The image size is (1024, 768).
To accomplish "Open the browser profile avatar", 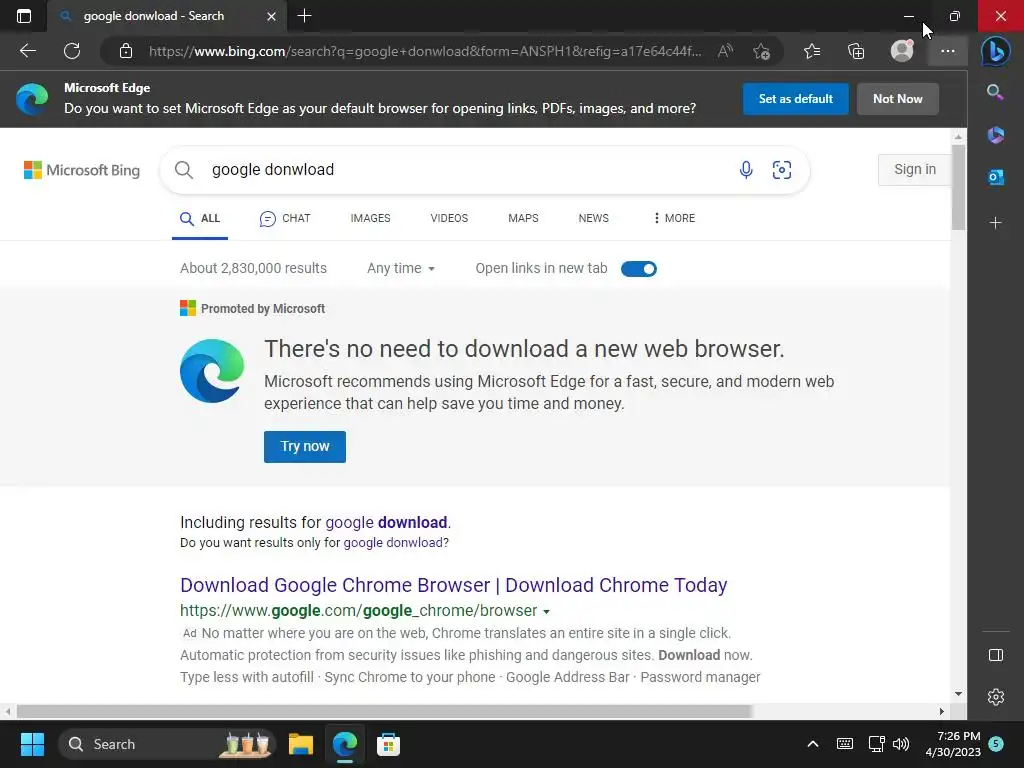I will tap(902, 50).
